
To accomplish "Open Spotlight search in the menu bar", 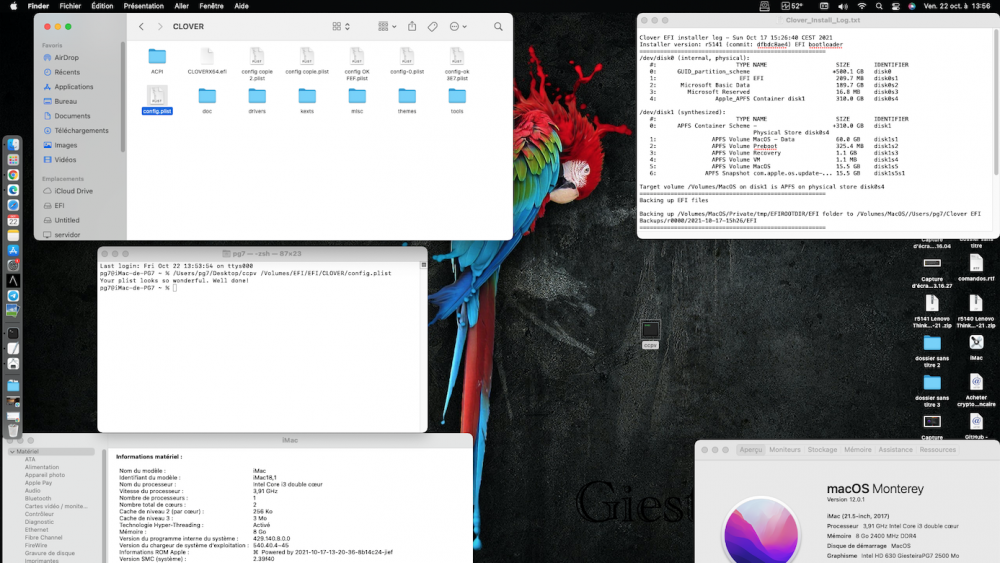I will click(879, 6).
